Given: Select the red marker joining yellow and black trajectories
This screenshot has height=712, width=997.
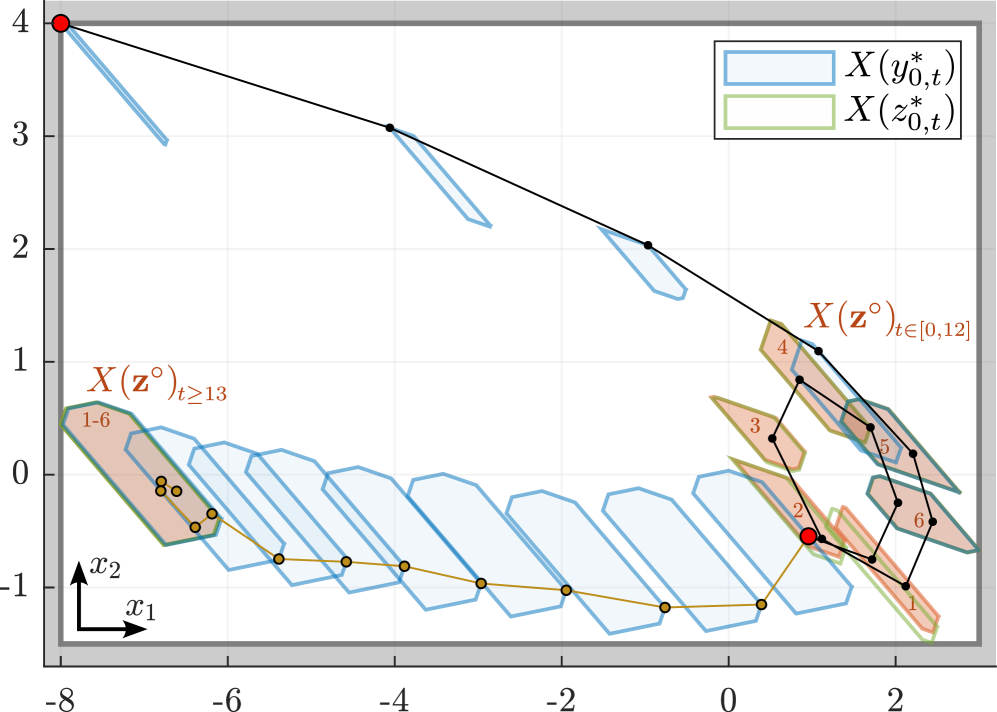Looking at the screenshot, I should coord(808,536).
